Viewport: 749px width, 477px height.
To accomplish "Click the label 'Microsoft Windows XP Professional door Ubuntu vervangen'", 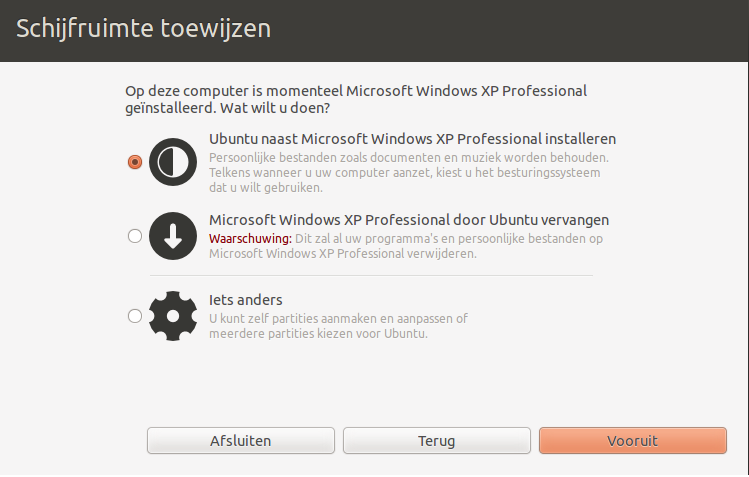I will pos(409,220).
